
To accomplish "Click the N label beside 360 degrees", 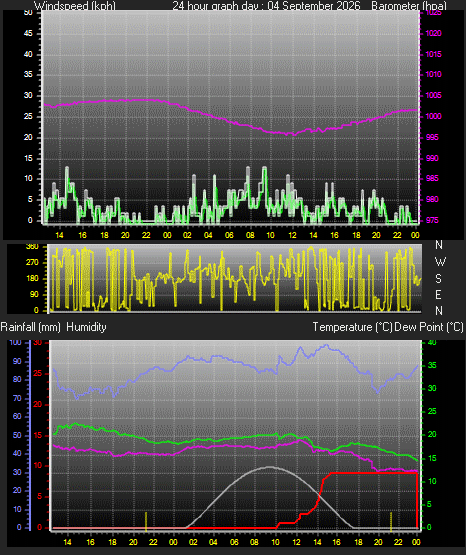I will [439, 245].
